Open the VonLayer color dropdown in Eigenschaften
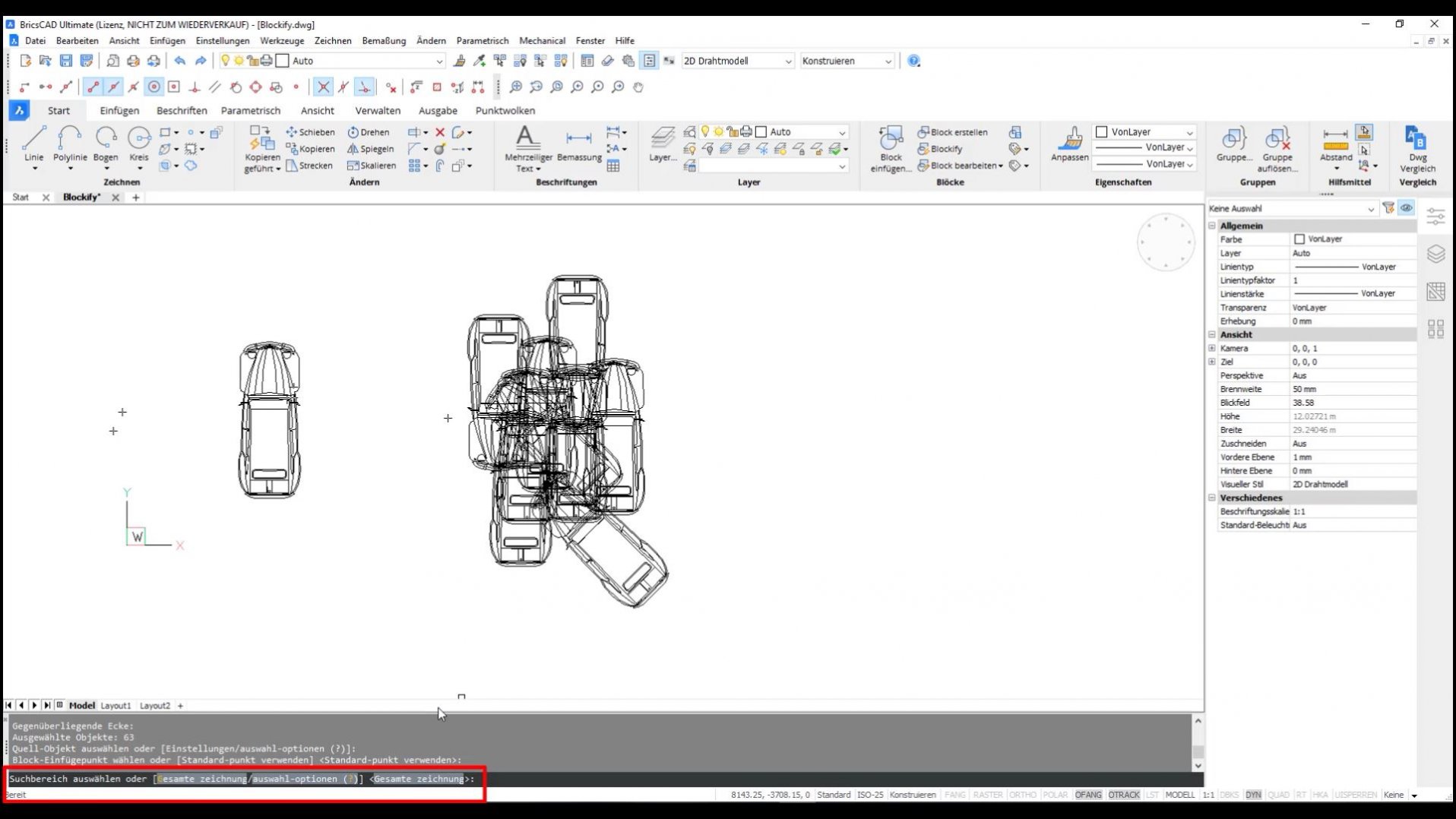This screenshot has height=819, width=1456. [1144, 132]
